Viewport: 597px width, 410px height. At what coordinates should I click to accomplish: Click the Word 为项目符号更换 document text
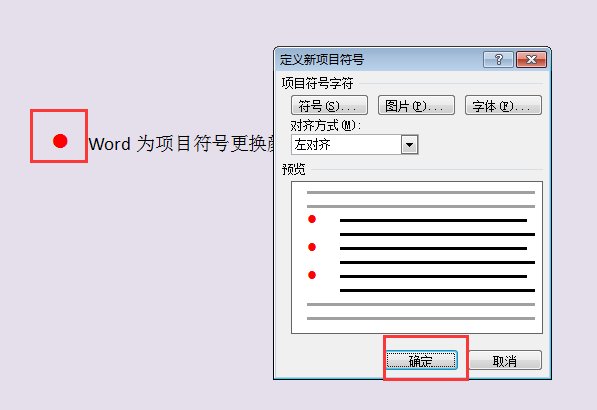(x=181, y=144)
